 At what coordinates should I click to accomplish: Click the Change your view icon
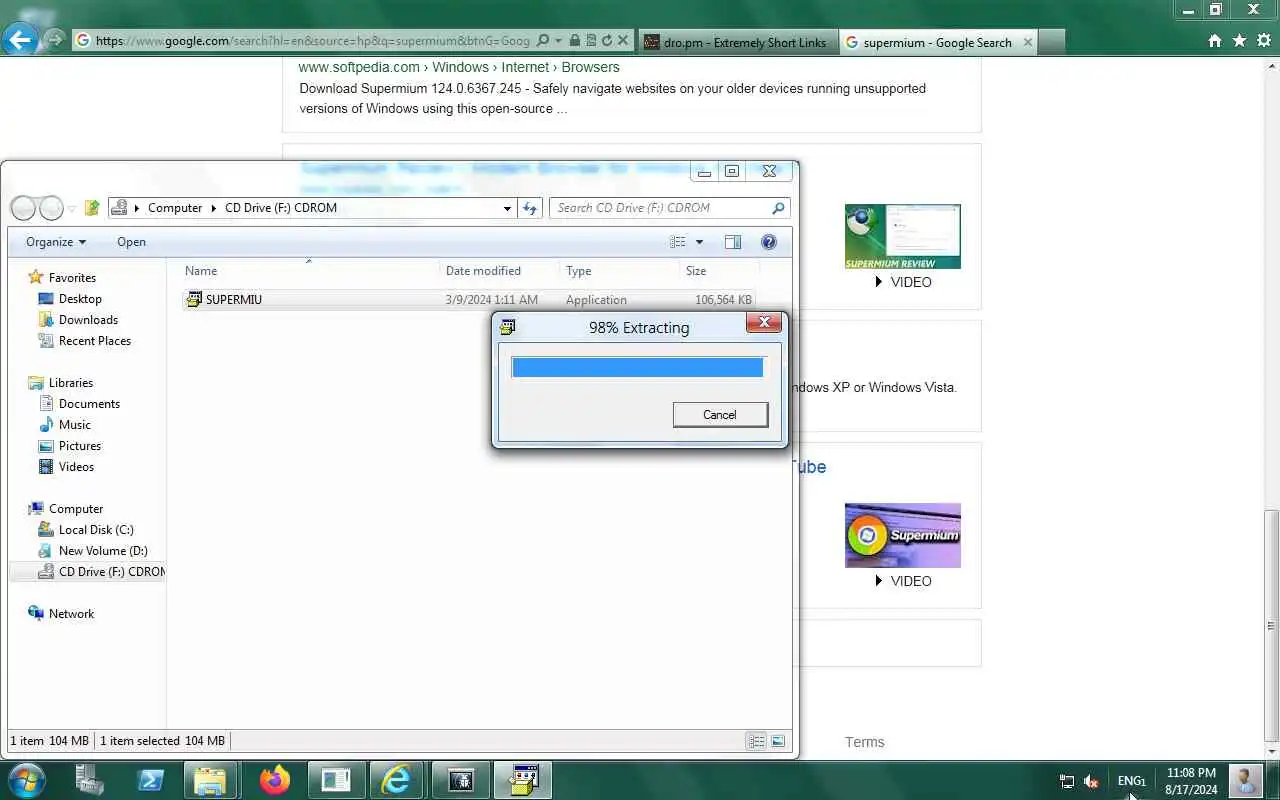(678, 242)
